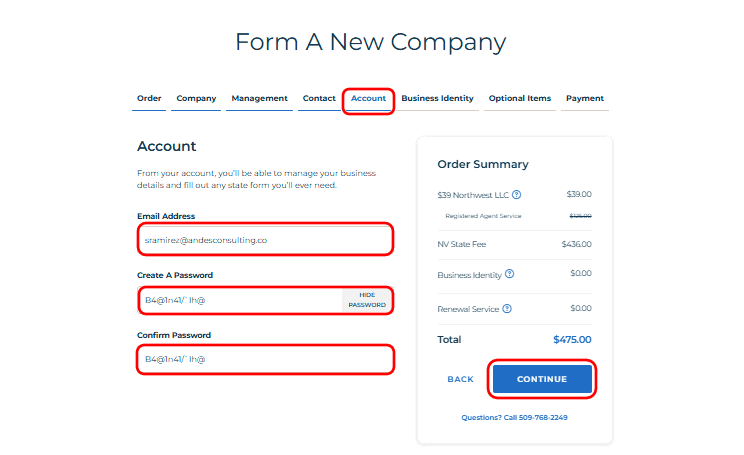The image size is (744, 455).
Task: Focus the Create A Password field
Action: click(x=240, y=300)
